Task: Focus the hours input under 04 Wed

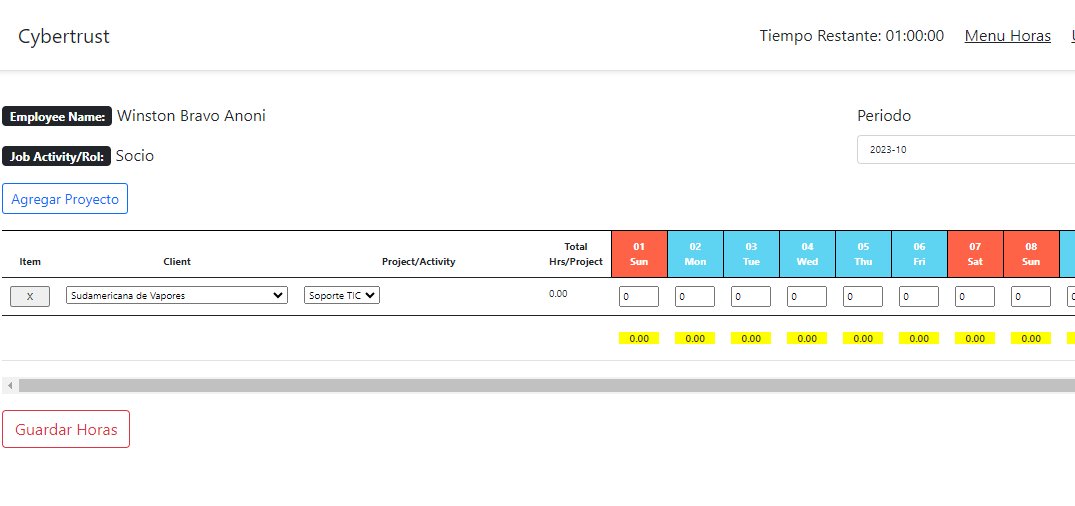Action: [x=807, y=297]
